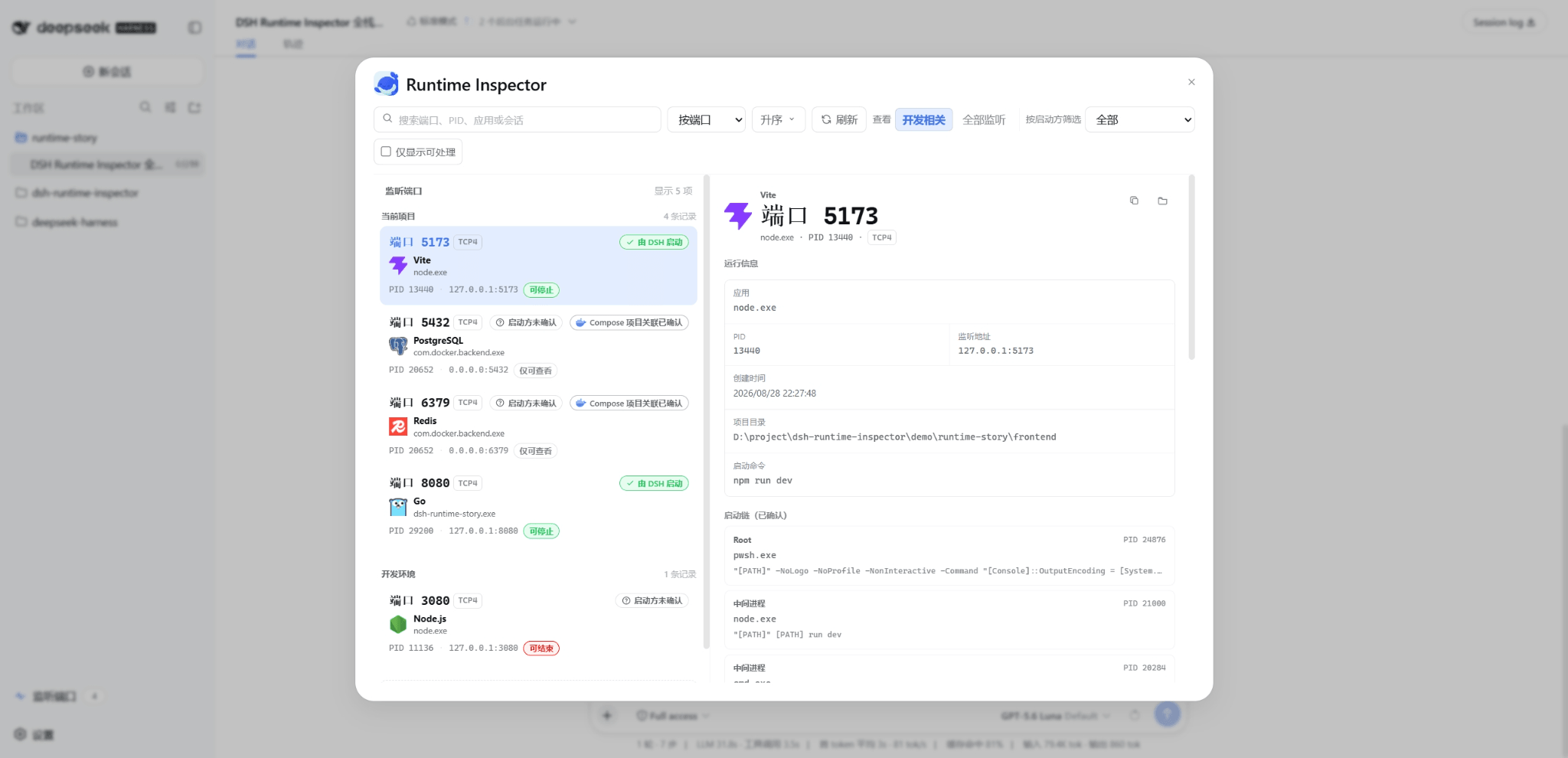The image size is (1568, 758).
Task: Click the Session log button in background window
Action: (1504, 22)
